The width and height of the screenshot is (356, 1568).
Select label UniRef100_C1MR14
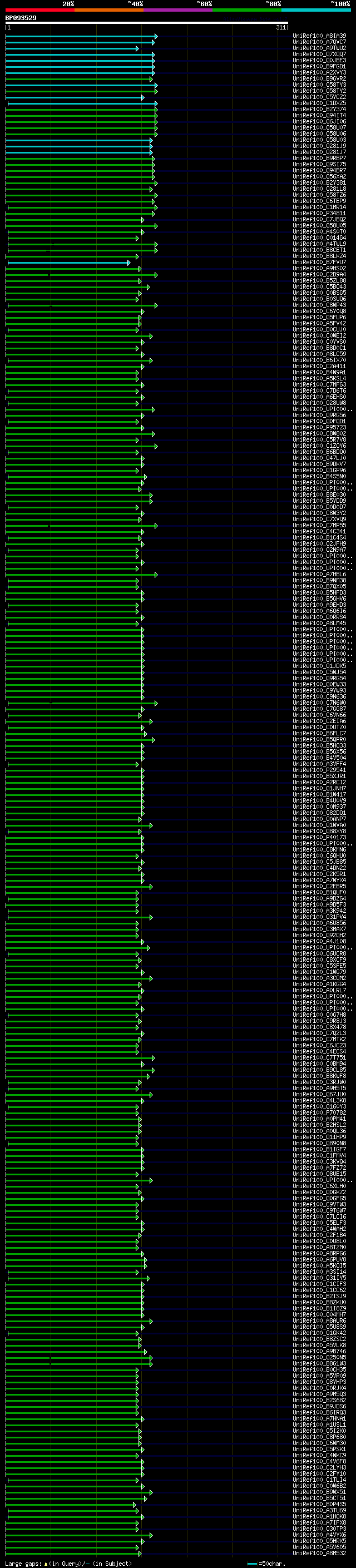319,207
